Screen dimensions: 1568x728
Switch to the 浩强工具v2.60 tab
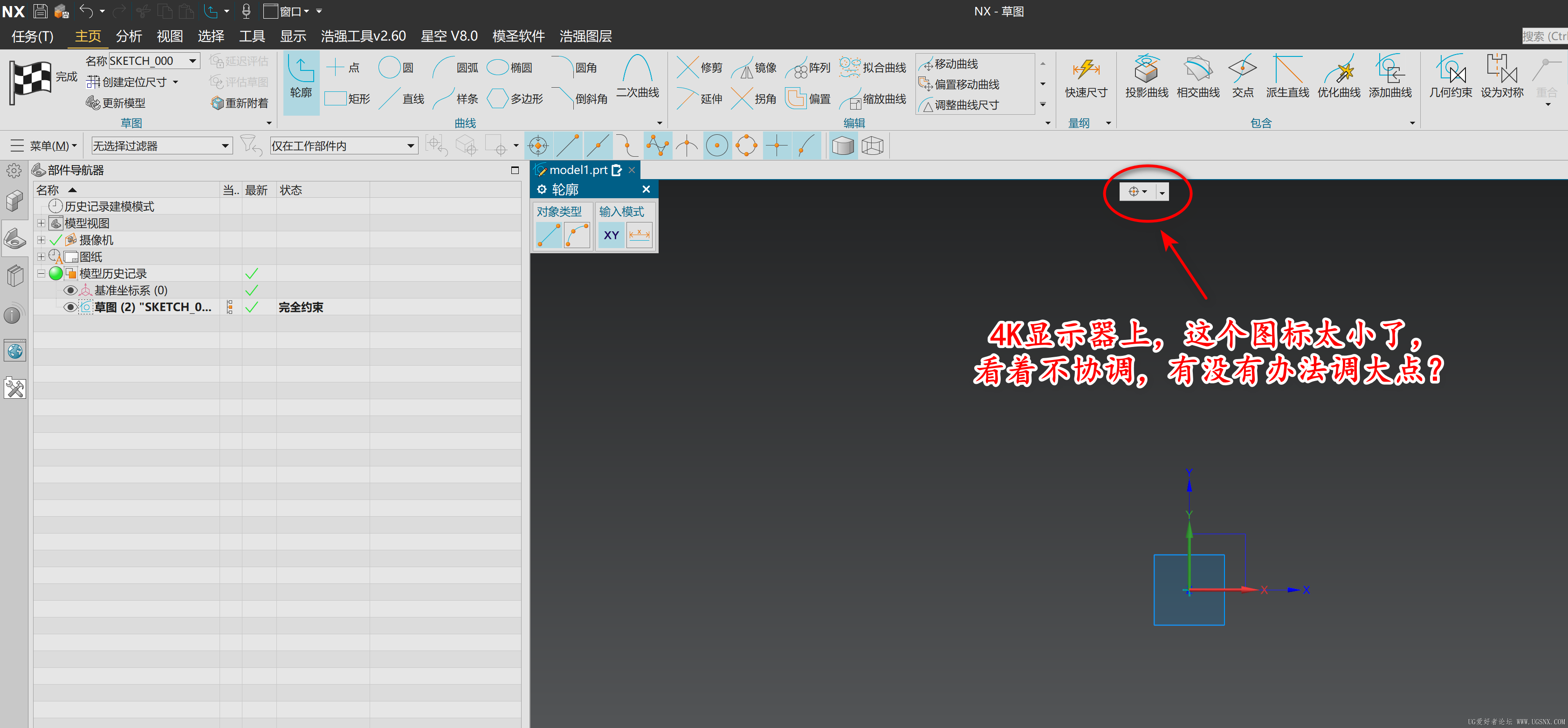(364, 36)
